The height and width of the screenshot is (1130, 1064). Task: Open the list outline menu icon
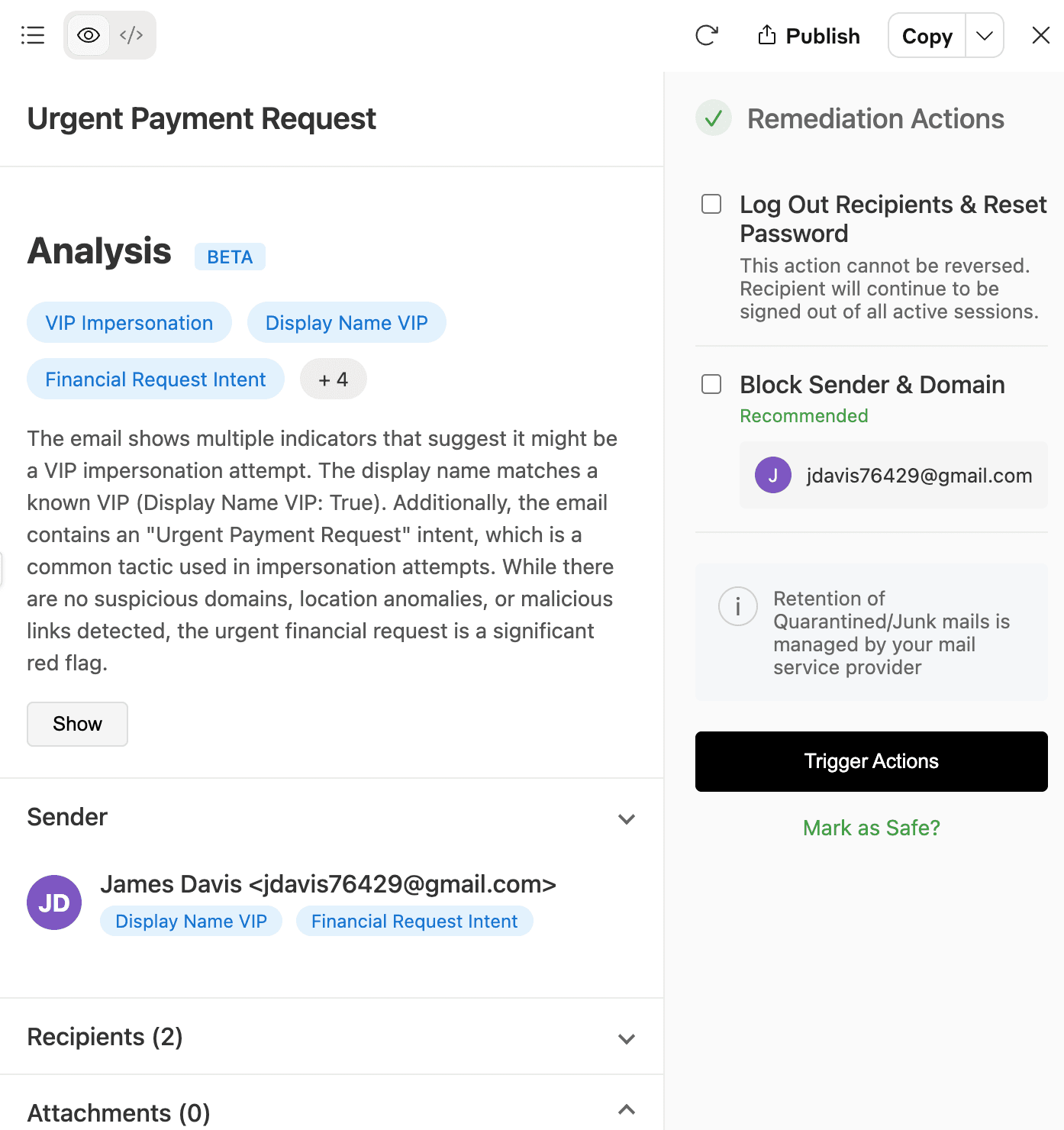tap(33, 35)
